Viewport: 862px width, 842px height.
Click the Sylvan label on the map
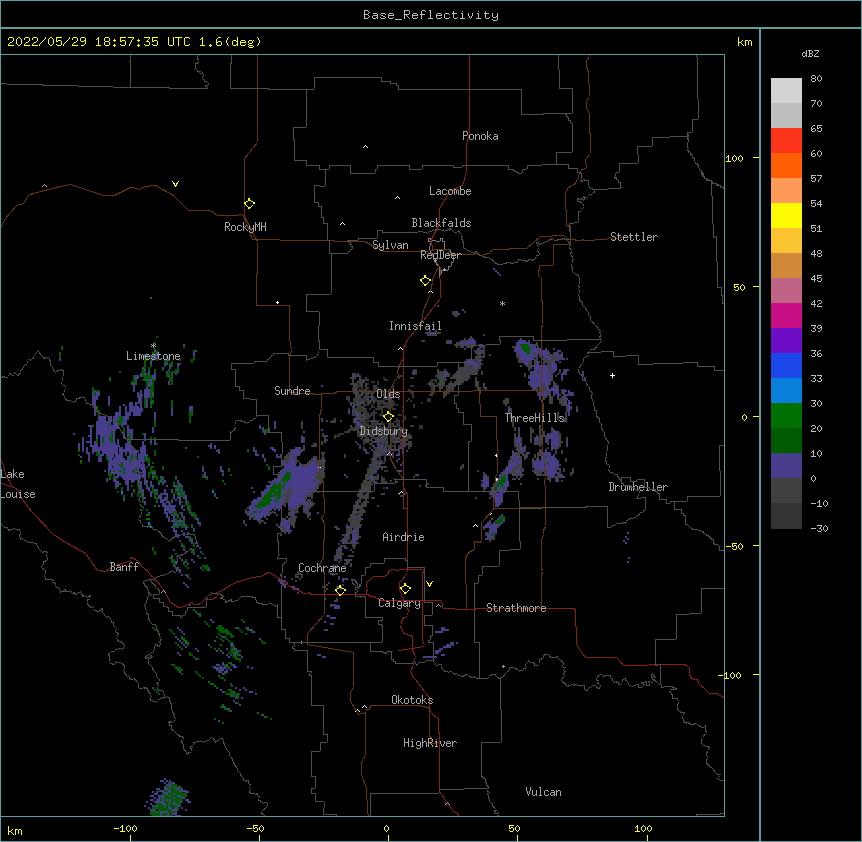point(390,245)
